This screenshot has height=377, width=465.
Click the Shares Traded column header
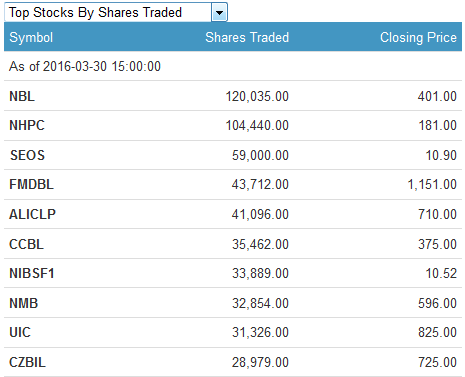pos(247,37)
